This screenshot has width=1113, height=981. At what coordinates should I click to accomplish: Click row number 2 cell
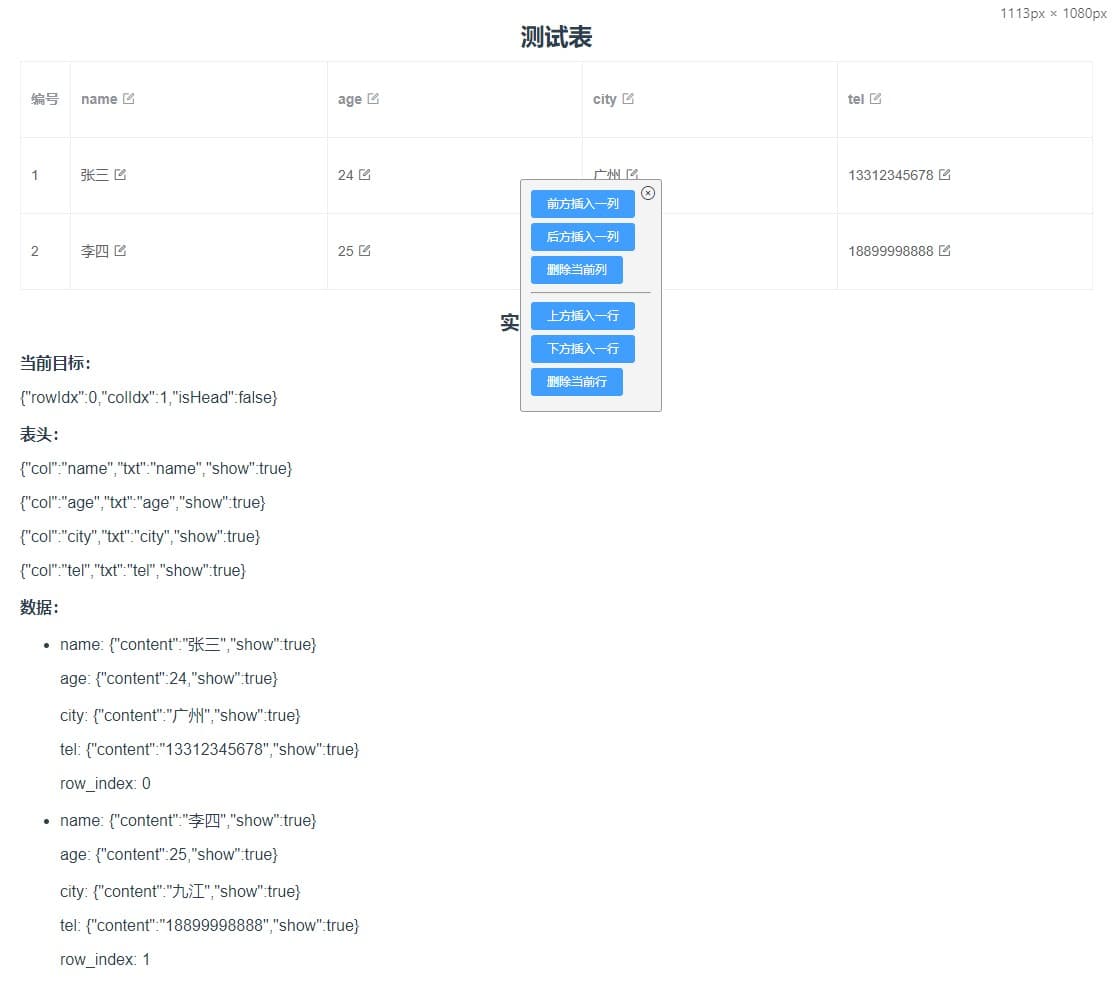[35, 251]
